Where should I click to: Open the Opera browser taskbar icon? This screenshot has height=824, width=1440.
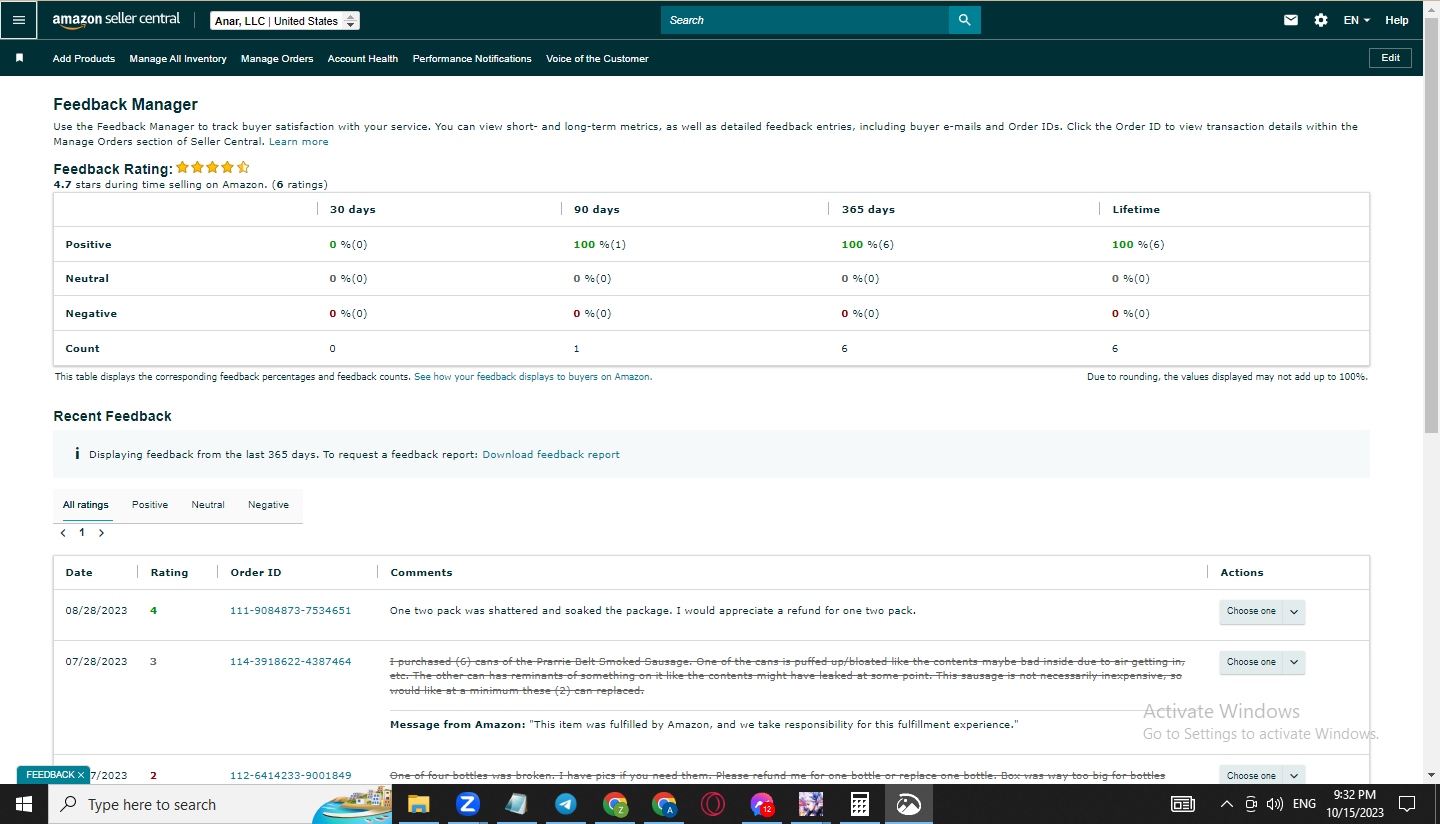[712, 804]
